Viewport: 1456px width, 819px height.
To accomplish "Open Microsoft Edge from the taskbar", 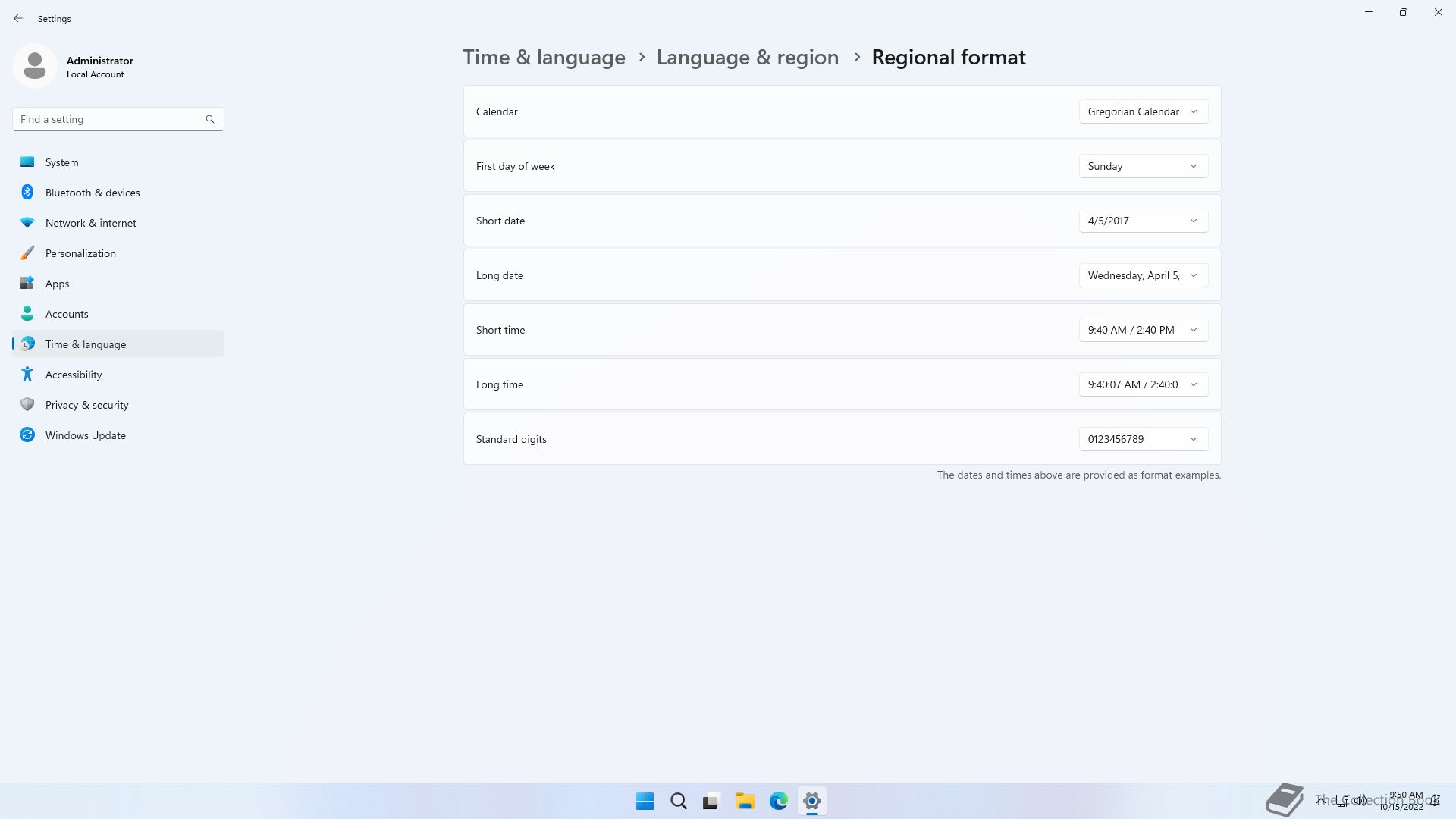I will tap(778, 801).
